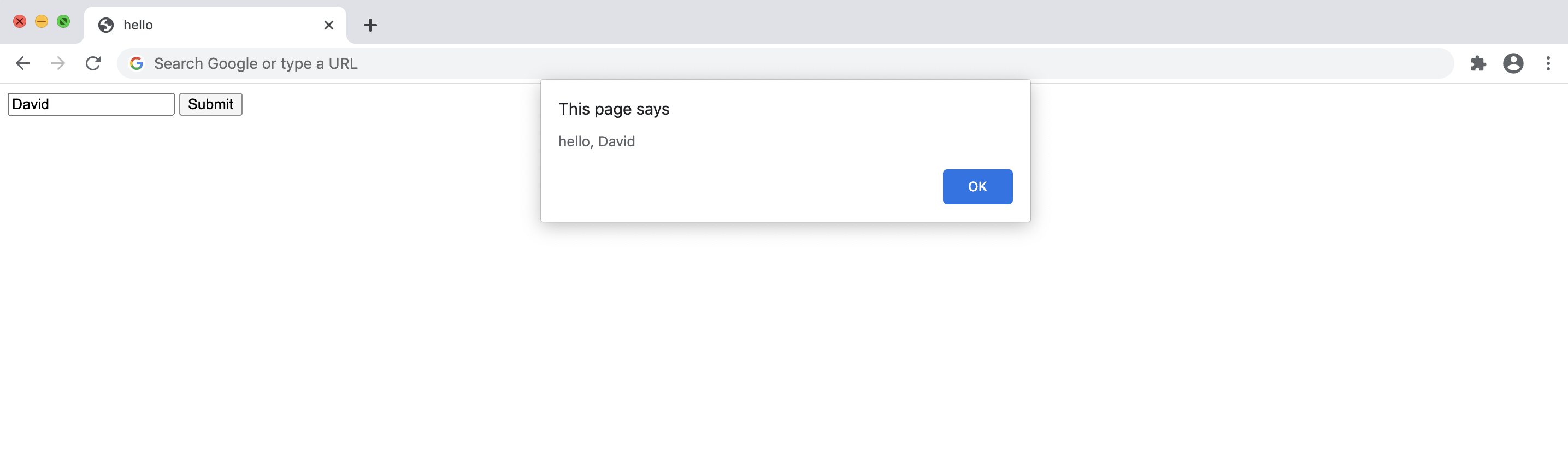This screenshot has width=1568, height=450.
Task: Close the "hello" tab
Action: [x=329, y=25]
